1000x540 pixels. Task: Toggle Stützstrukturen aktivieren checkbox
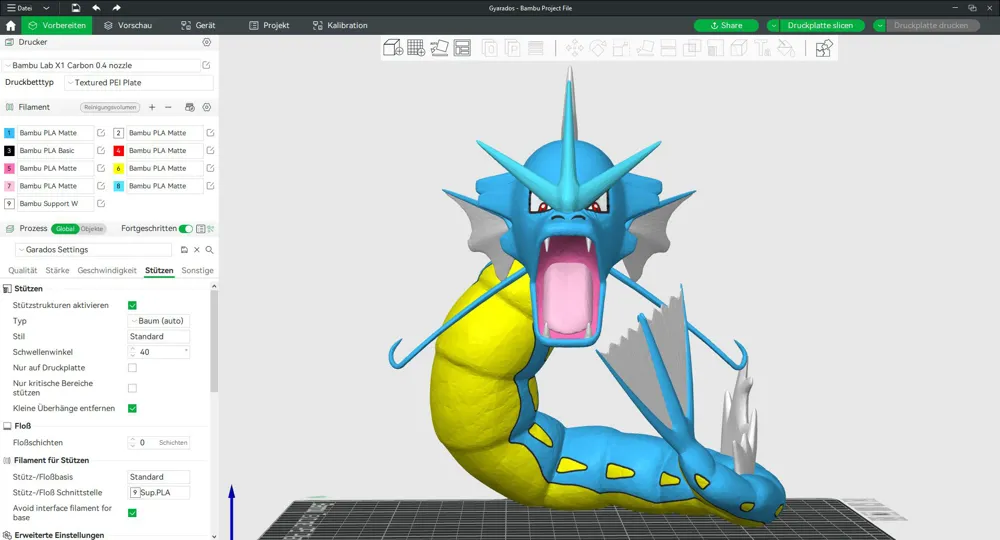(x=132, y=305)
